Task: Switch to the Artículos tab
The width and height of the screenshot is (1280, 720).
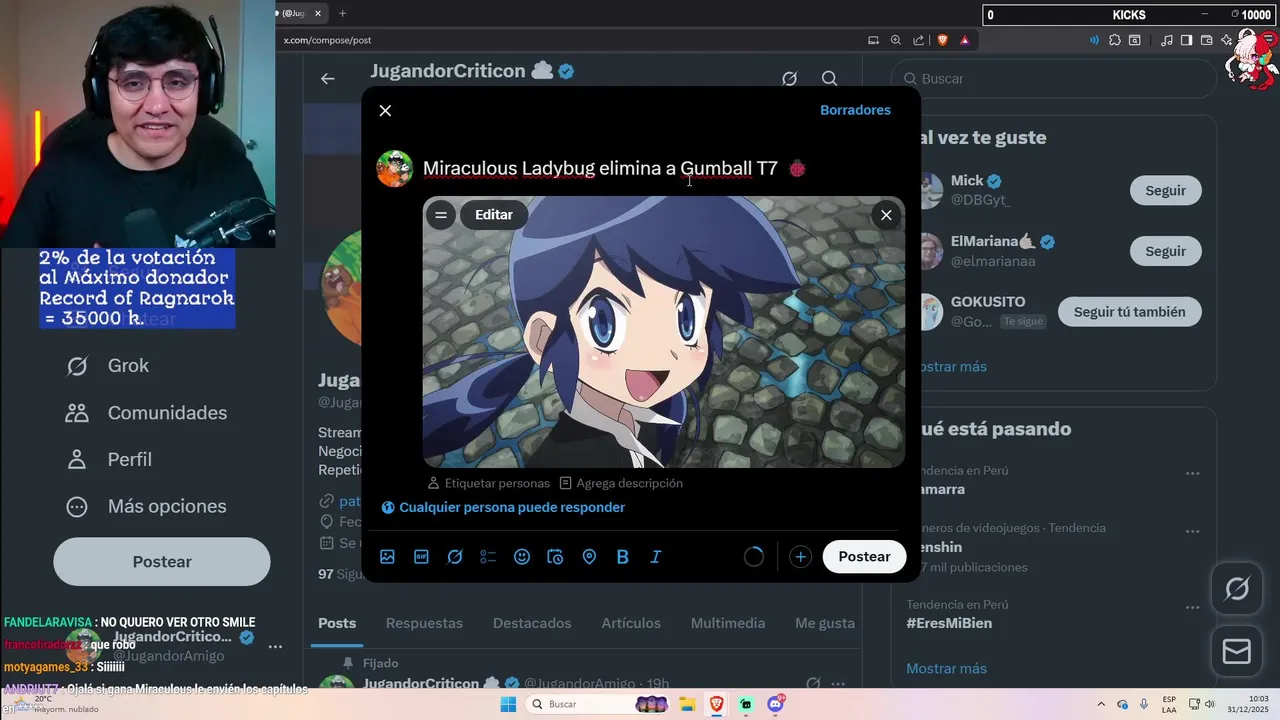Action: tap(631, 623)
